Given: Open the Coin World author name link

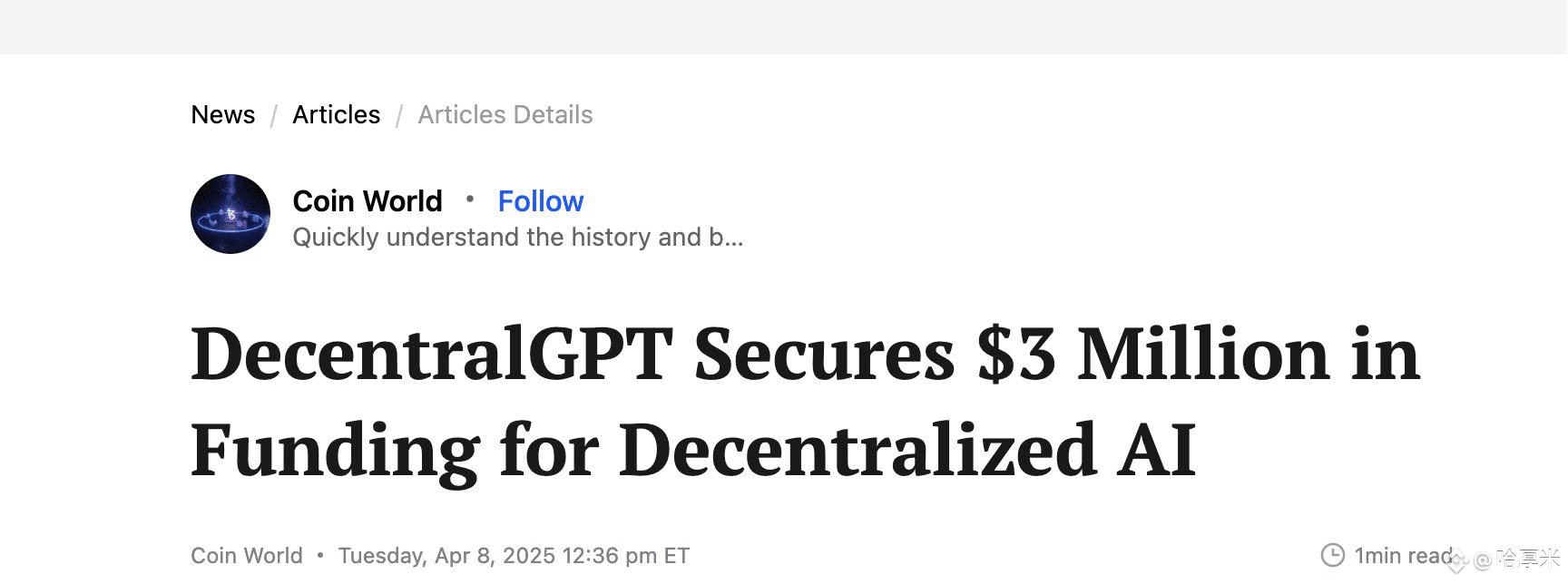Looking at the screenshot, I should (367, 201).
